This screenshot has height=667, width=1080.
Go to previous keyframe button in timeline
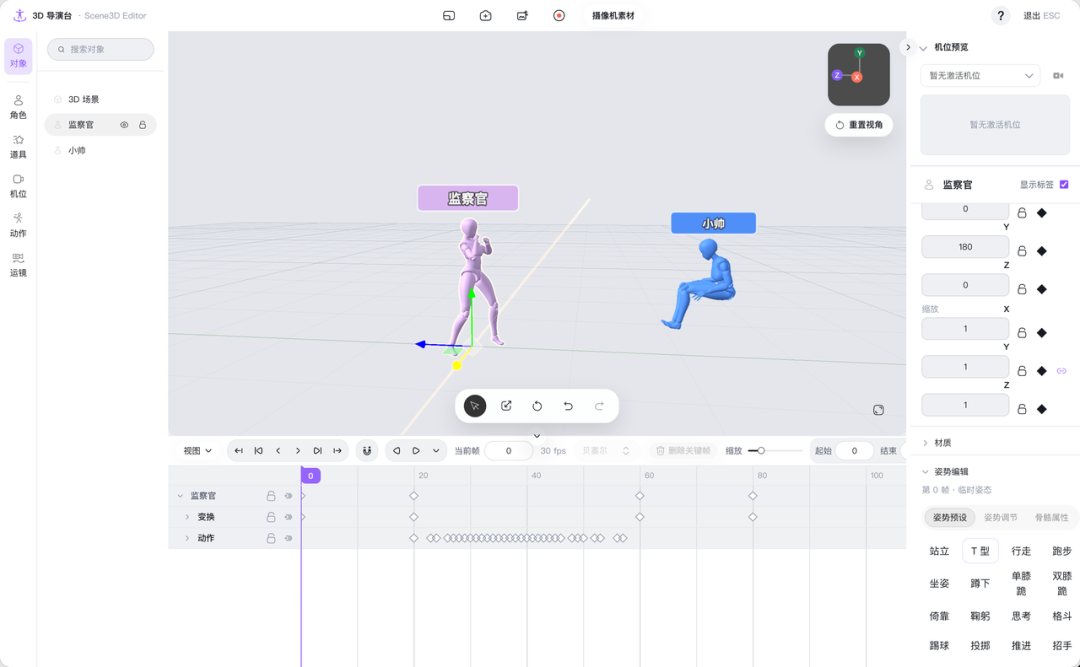pyautogui.click(x=258, y=451)
